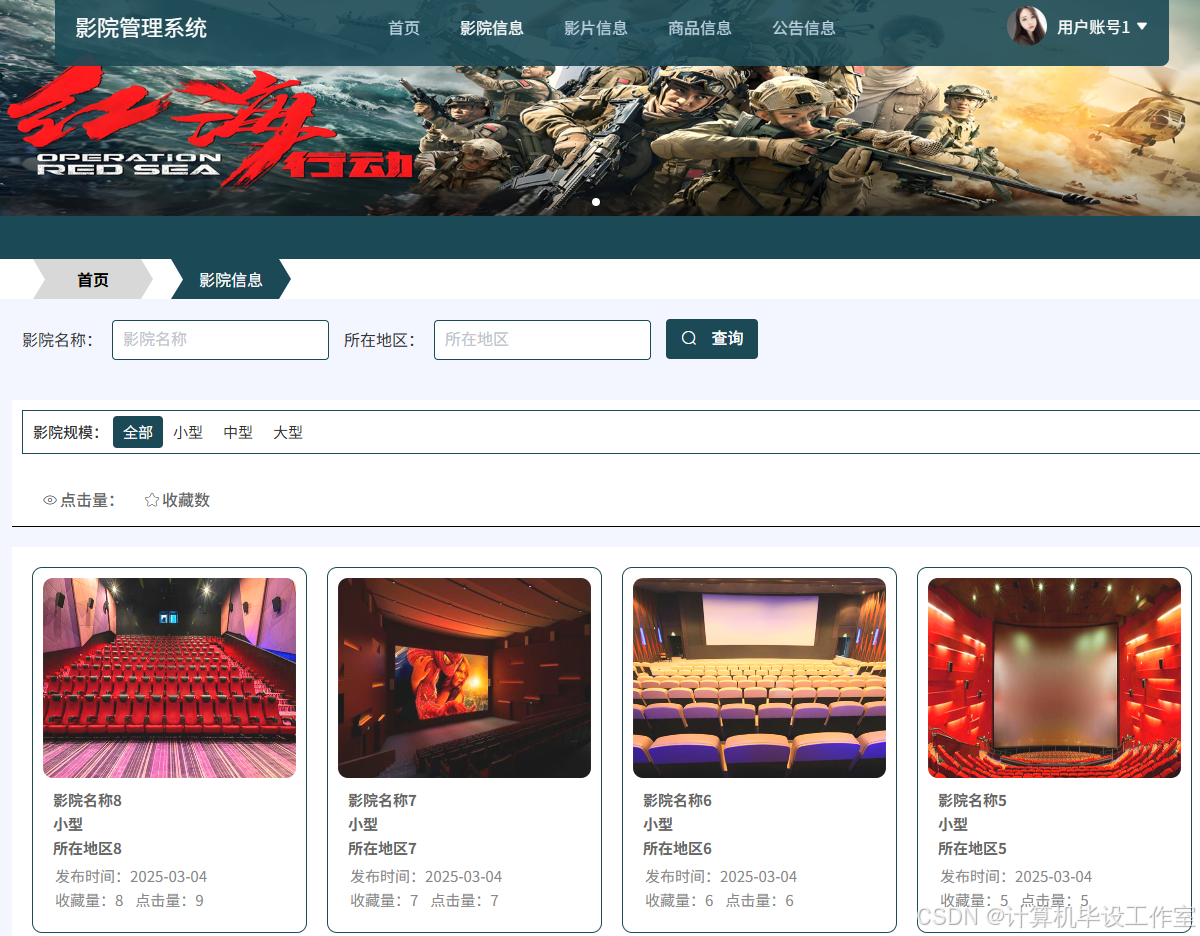Open the 影片信息 navigation menu item
This screenshot has height=936, width=1200.
tap(596, 28)
